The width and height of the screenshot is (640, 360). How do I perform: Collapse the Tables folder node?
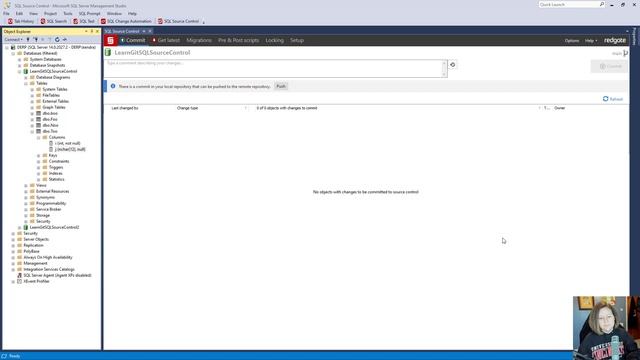point(26,83)
